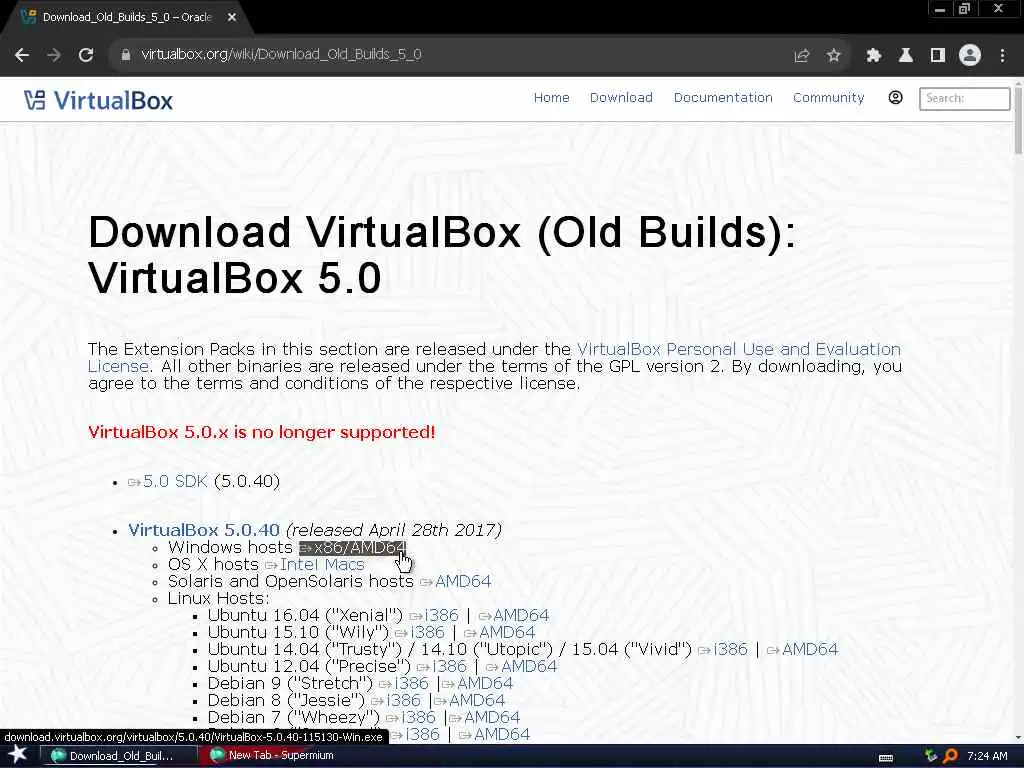Click the padlock site info icon
Viewport: 1024px width, 768px height.
coord(125,55)
